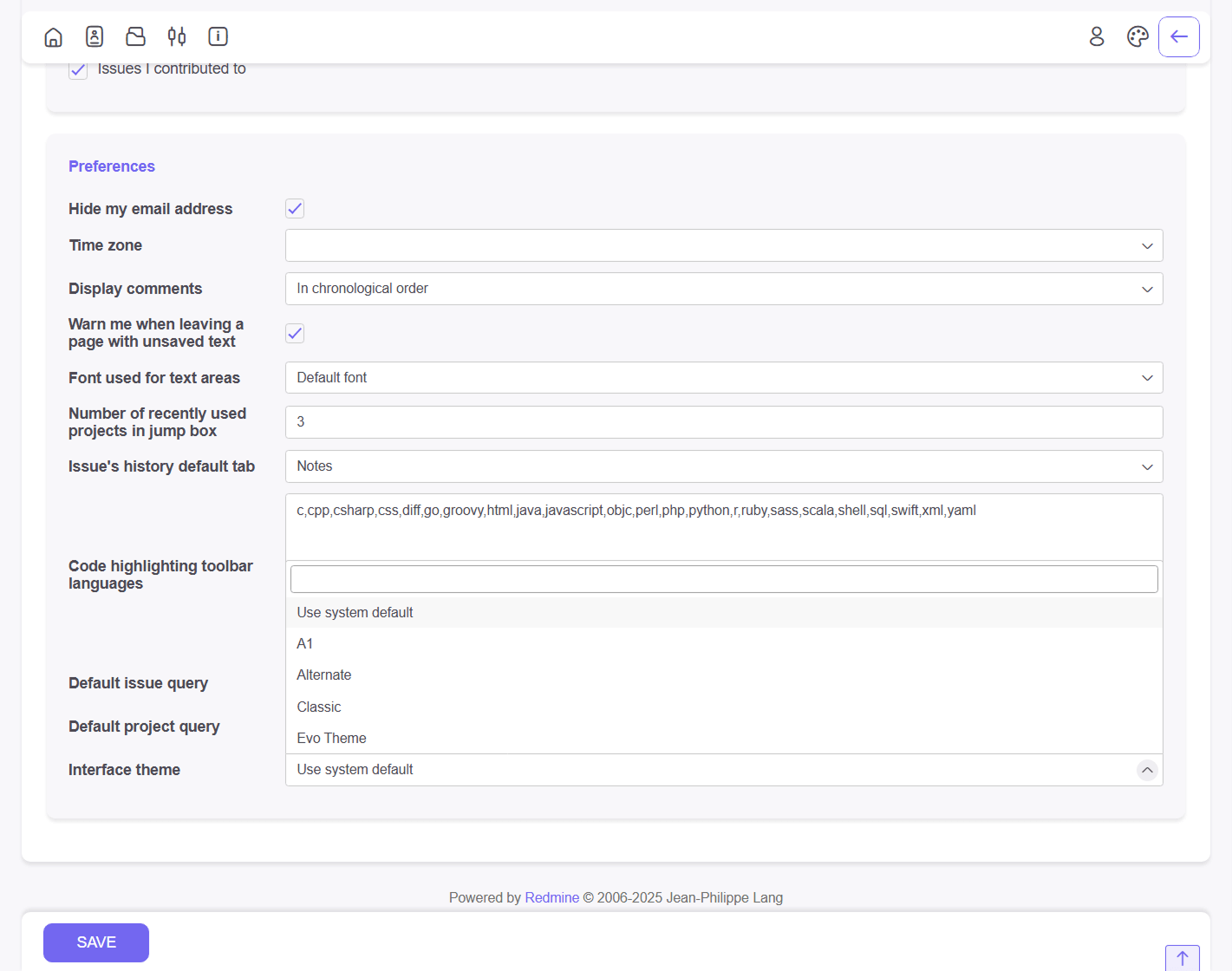The image size is (1232, 971).
Task: Toggle Warn me when leaving page checkbox
Action: 295,334
